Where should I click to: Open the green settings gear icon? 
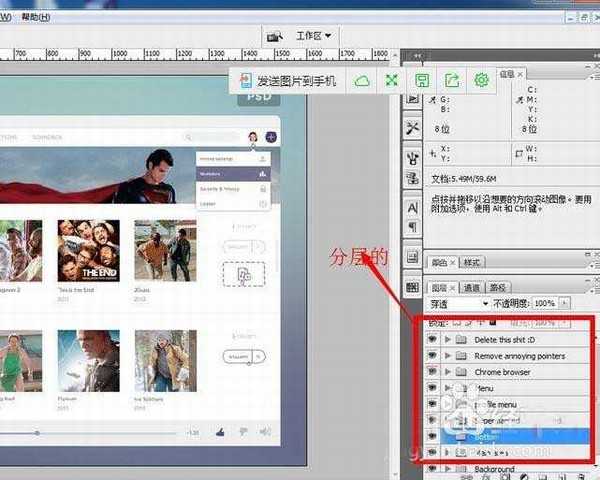point(481,80)
